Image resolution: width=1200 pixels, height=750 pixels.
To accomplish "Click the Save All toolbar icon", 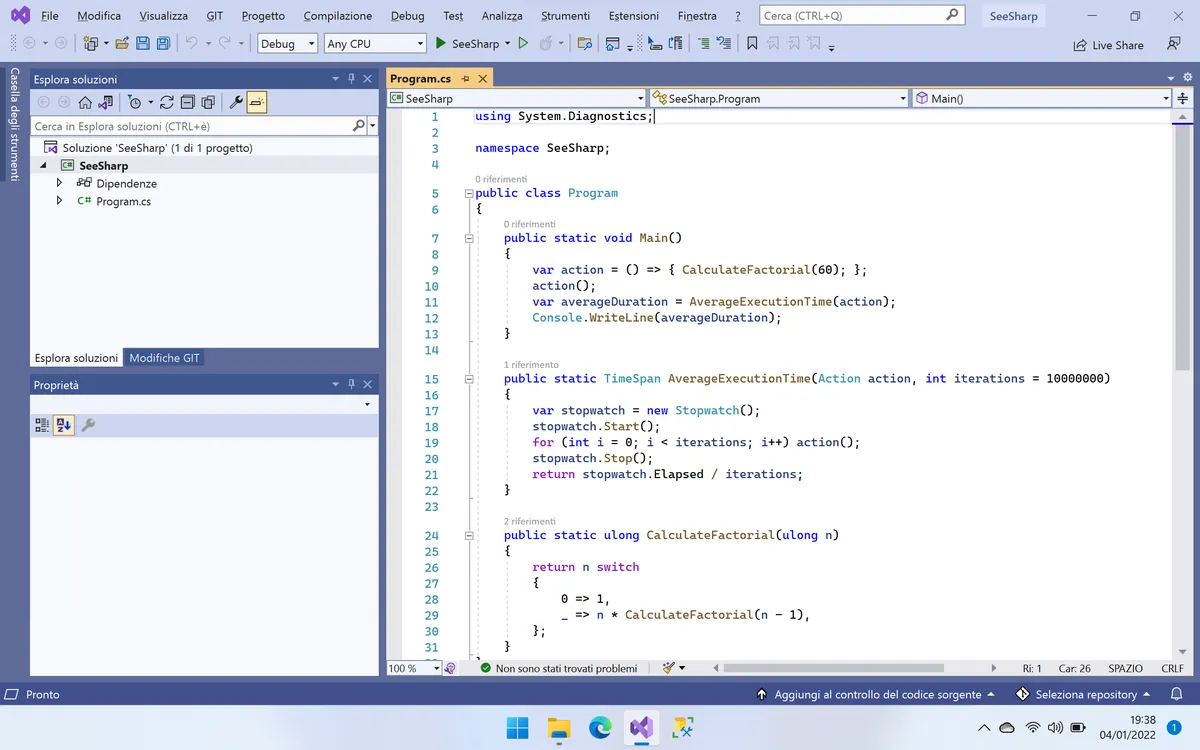I will point(162,44).
